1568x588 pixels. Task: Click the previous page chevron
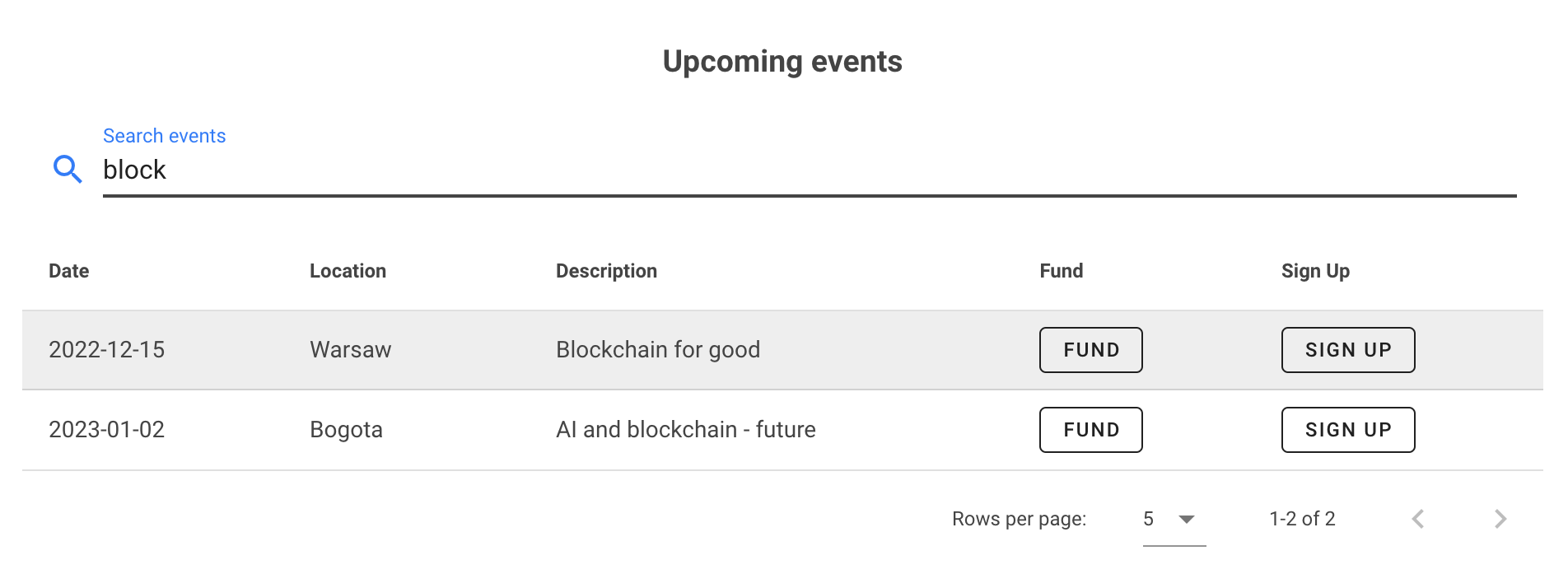(x=1418, y=519)
